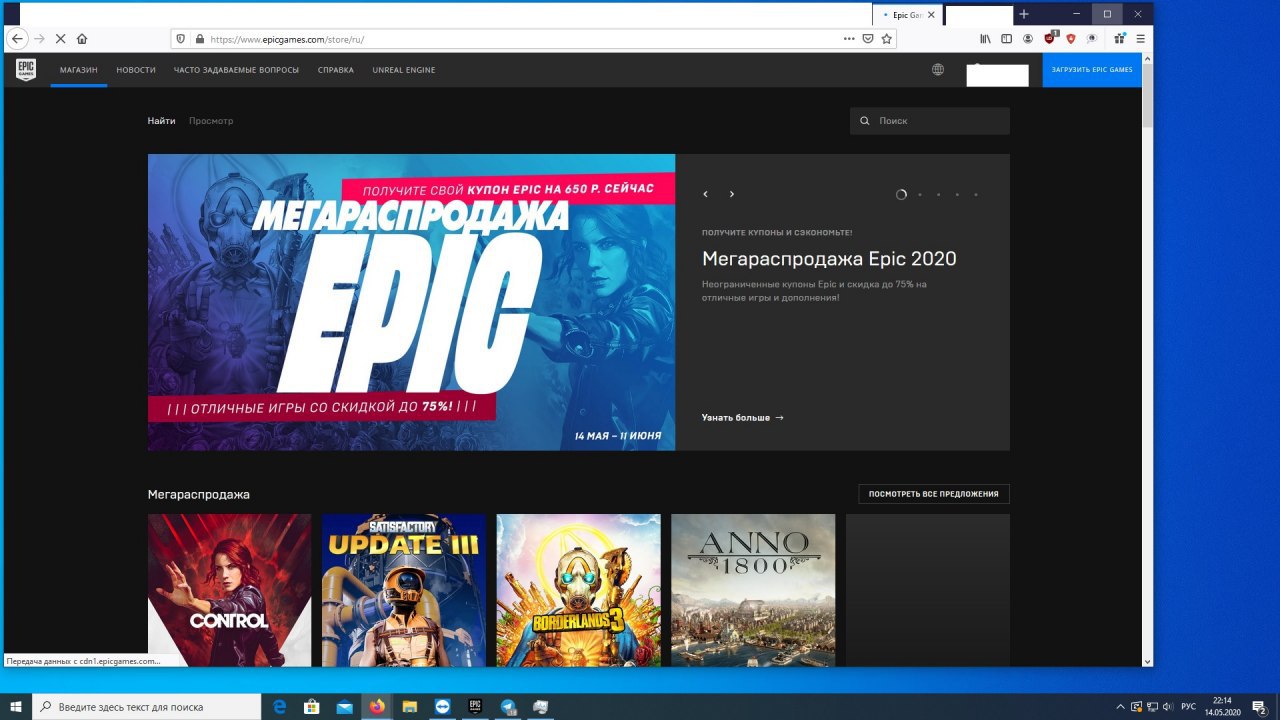The height and width of the screenshot is (720, 1280).
Task: Show next carousel slide
Action: click(731, 194)
